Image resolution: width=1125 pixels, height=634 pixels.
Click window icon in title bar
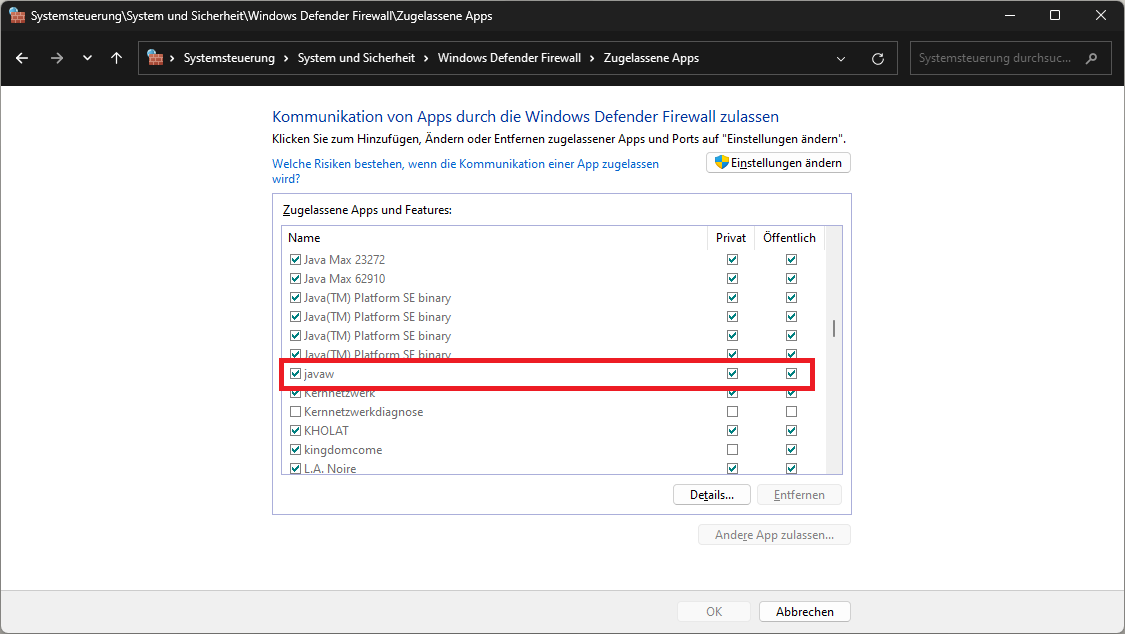point(17,15)
